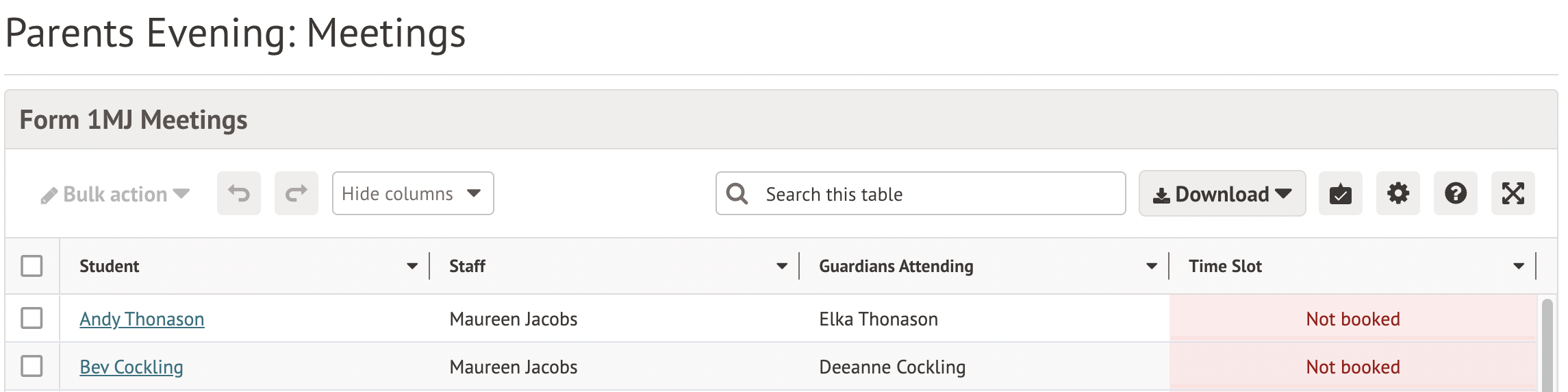Open the Bulk action menu
Image resolution: width=1568 pixels, height=392 pixels.
click(x=115, y=195)
